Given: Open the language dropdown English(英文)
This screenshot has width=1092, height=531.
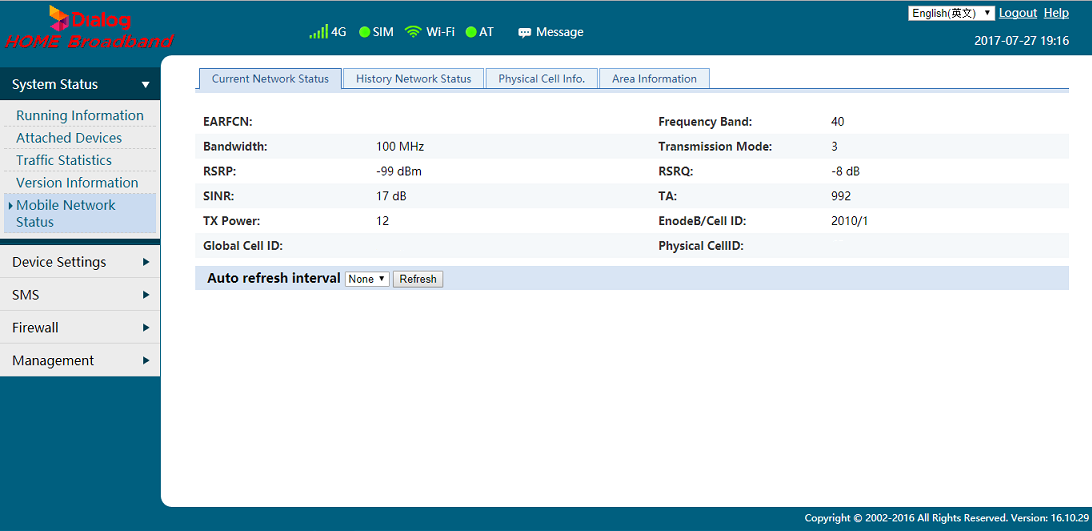Looking at the screenshot, I should pos(951,13).
